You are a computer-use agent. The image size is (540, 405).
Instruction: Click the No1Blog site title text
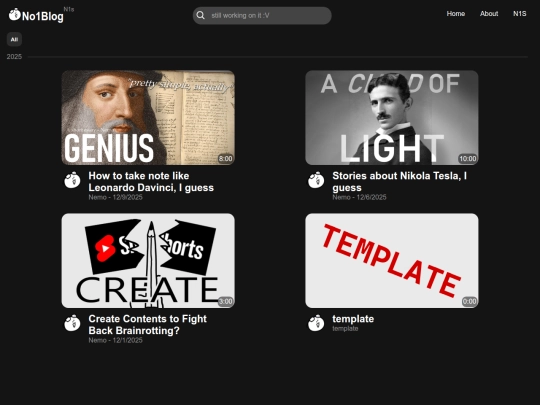tap(43, 16)
